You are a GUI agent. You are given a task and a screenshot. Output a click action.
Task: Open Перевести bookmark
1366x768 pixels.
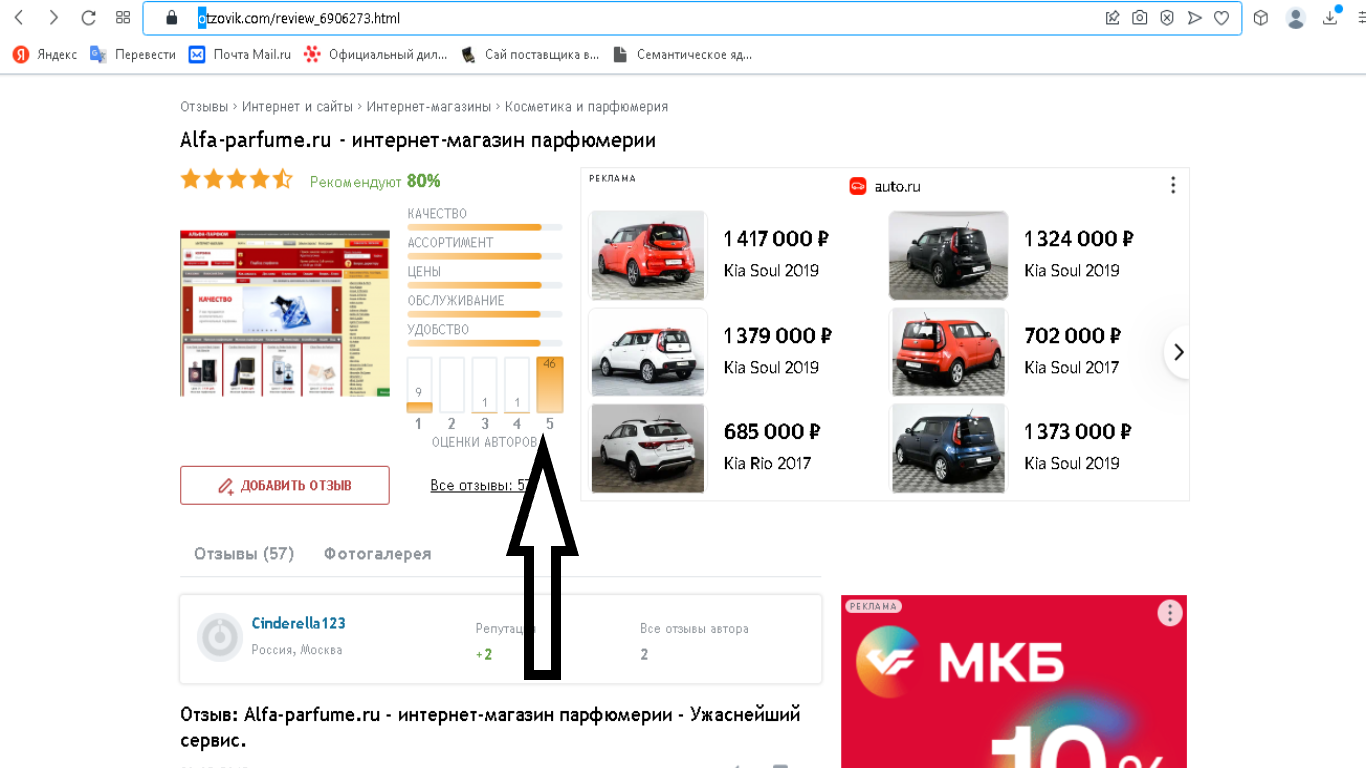click(133, 54)
